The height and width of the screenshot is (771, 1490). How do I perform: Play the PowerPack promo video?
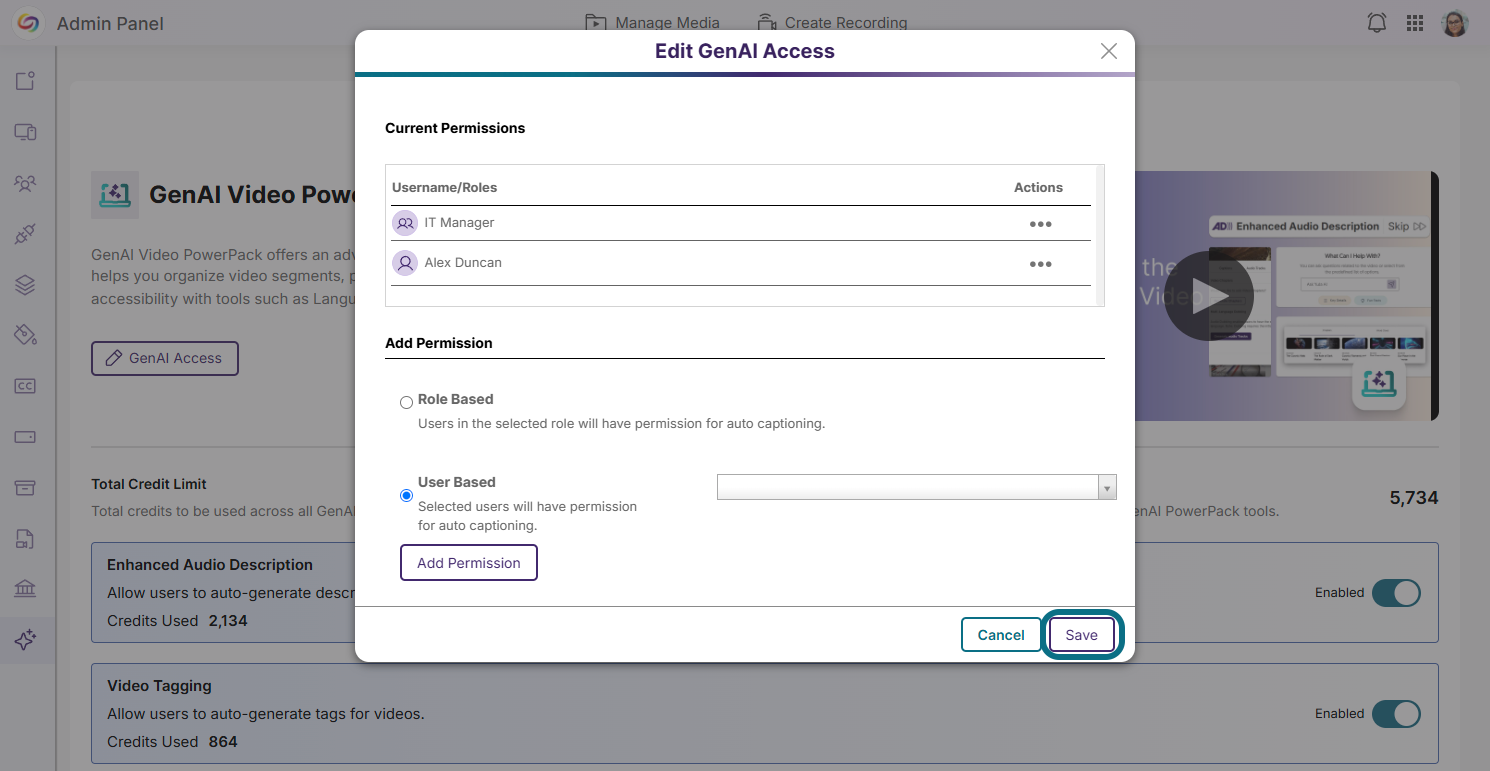pos(1209,296)
